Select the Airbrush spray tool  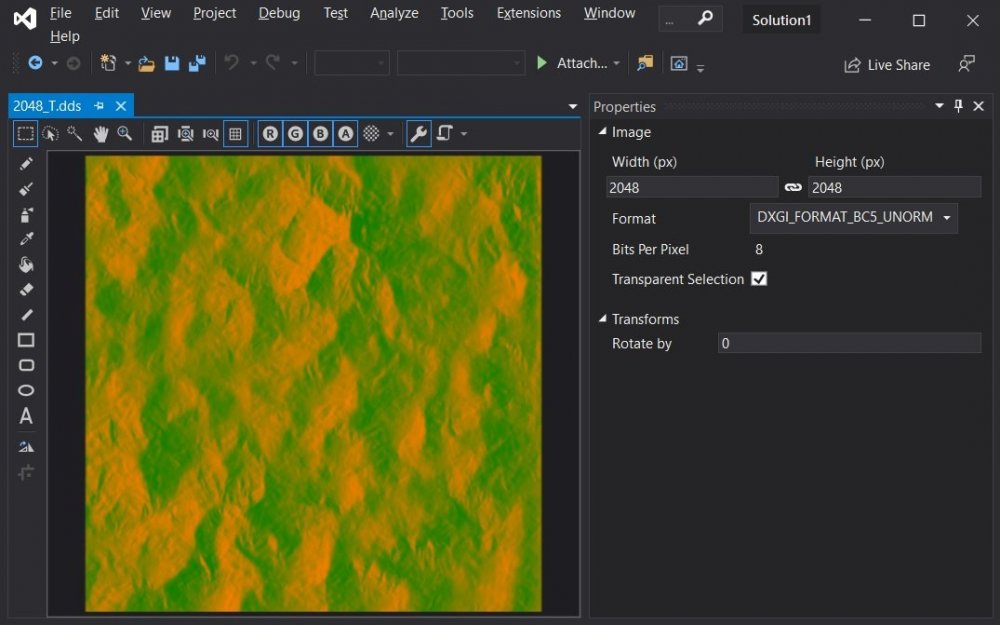(26, 214)
